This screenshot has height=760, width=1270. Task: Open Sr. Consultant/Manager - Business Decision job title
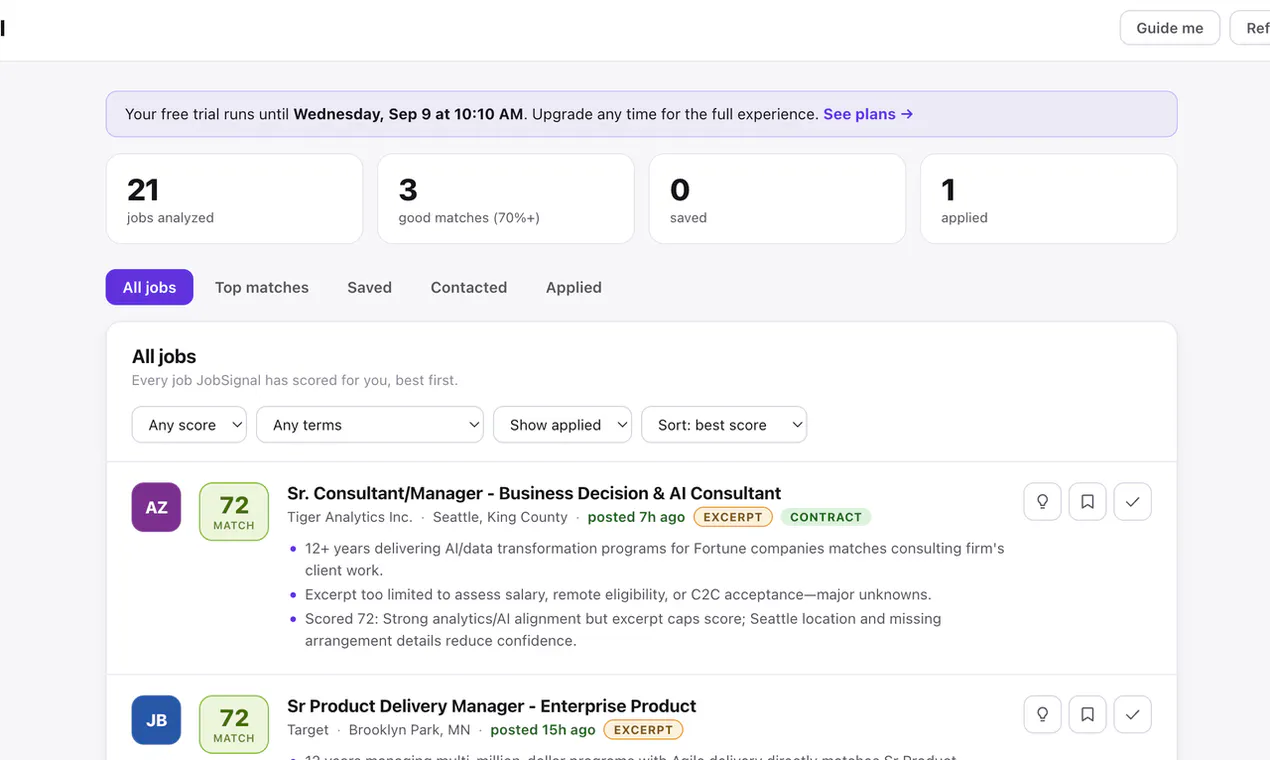coord(534,493)
